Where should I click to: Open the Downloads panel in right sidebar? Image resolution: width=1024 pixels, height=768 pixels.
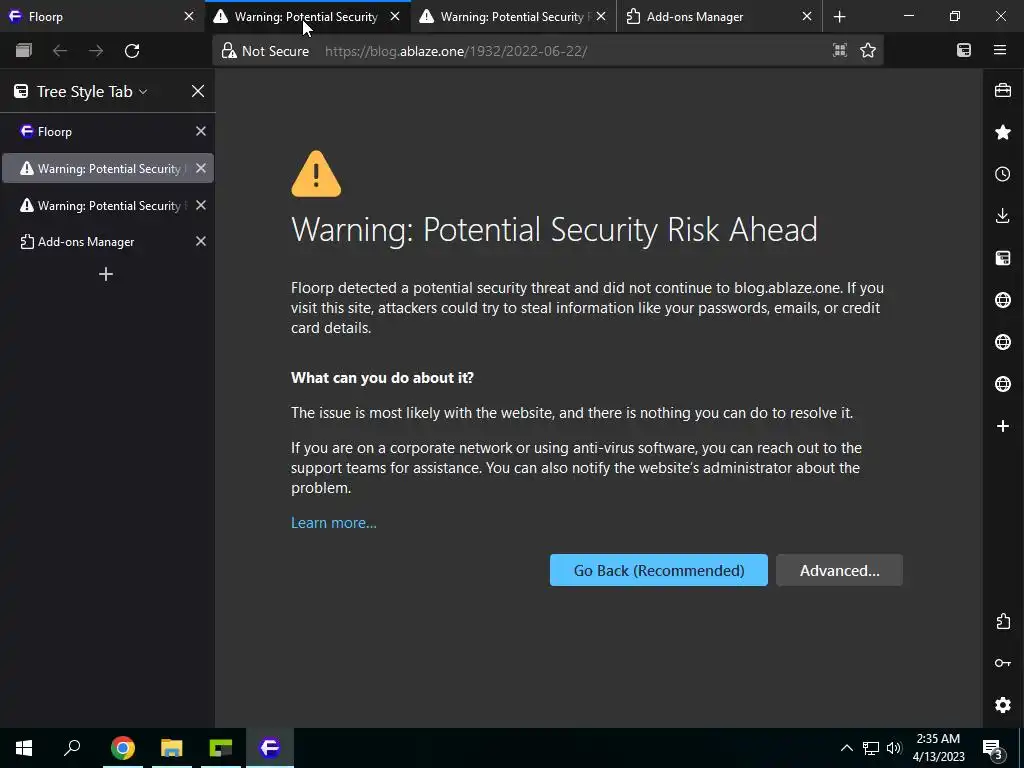click(1003, 216)
